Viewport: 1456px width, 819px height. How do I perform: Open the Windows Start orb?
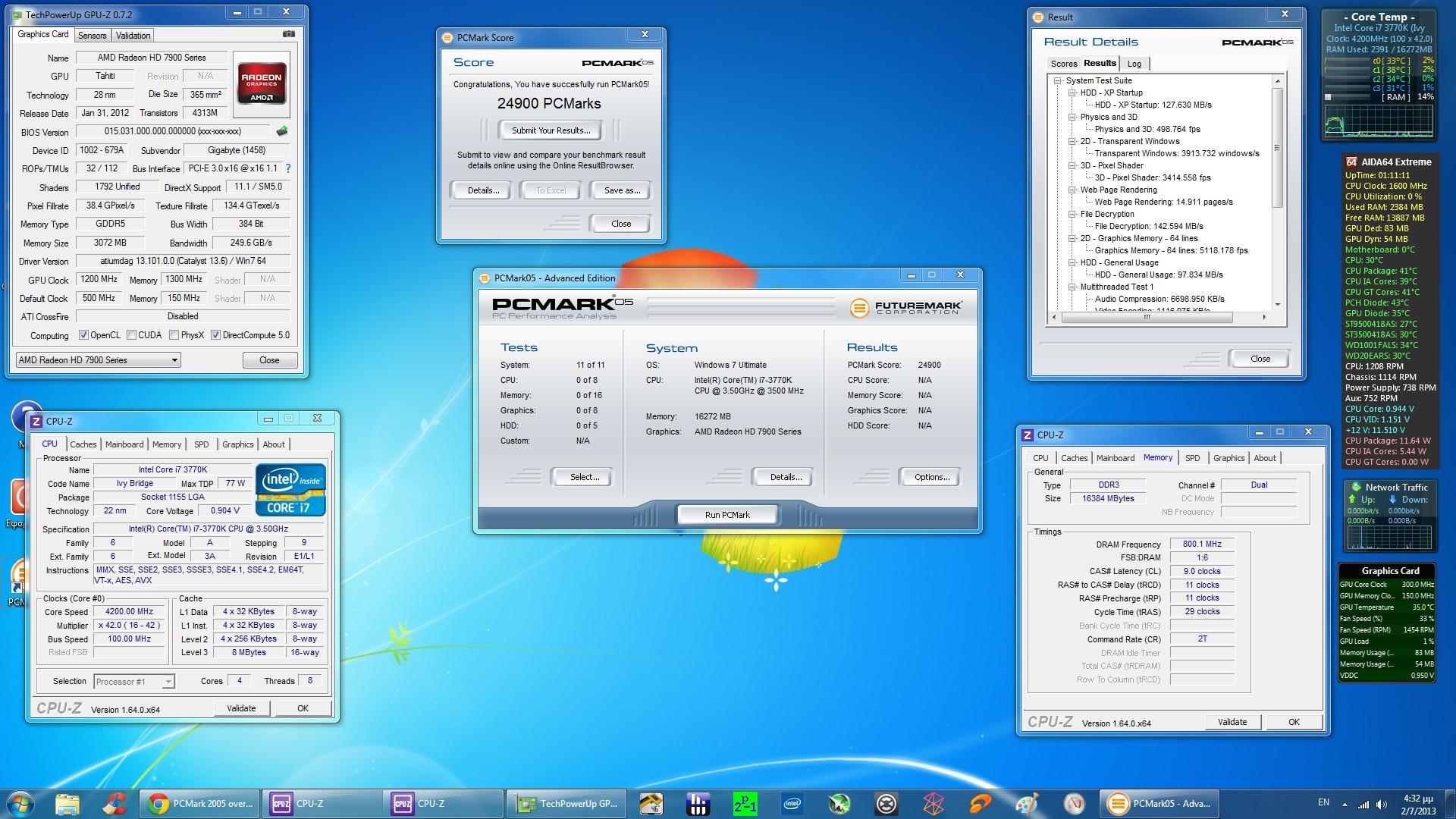[20, 803]
